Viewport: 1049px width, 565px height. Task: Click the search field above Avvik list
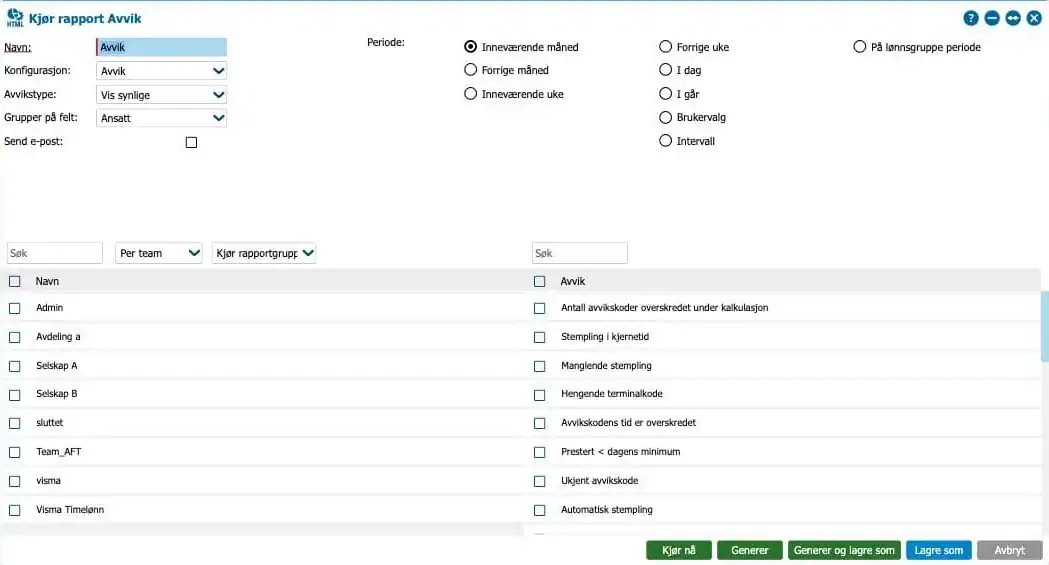click(580, 253)
